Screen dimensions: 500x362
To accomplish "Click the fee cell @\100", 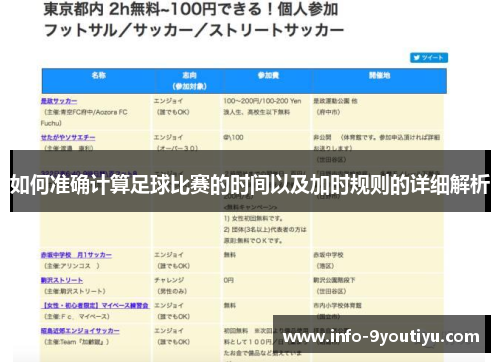I will pos(233,137).
